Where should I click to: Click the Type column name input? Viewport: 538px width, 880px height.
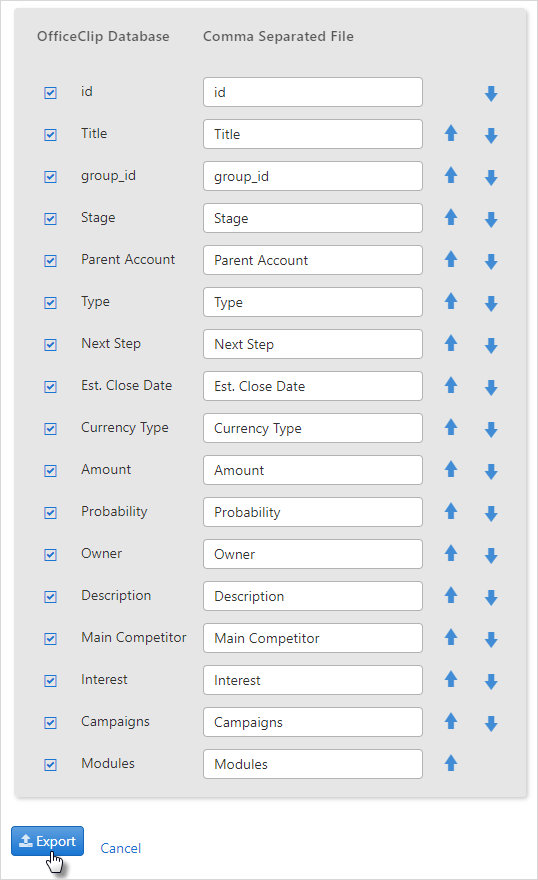(x=313, y=302)
